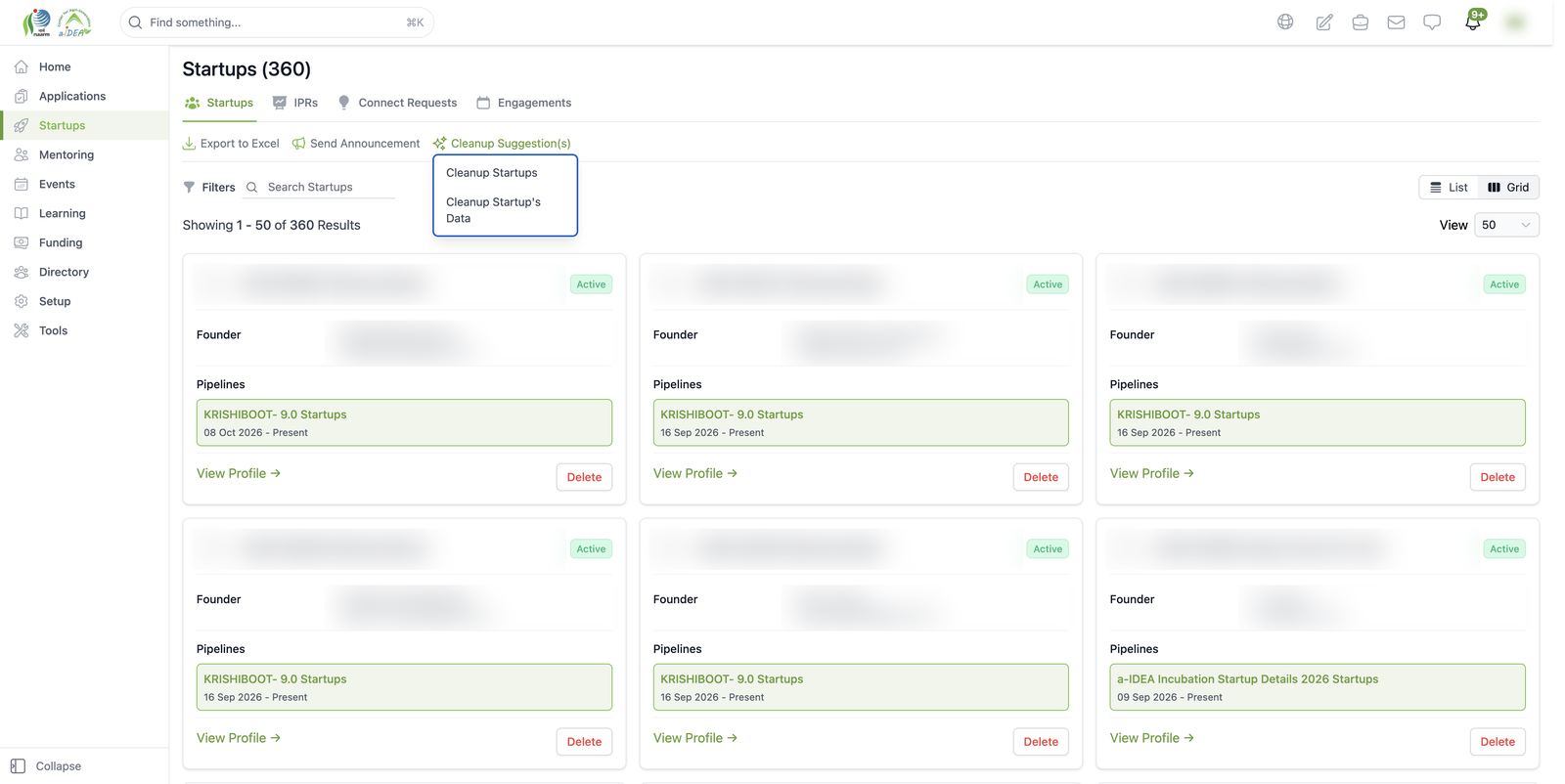Click the Learning book sidebar icon
The image size is (1565, 784).
[x=21, y=213]
